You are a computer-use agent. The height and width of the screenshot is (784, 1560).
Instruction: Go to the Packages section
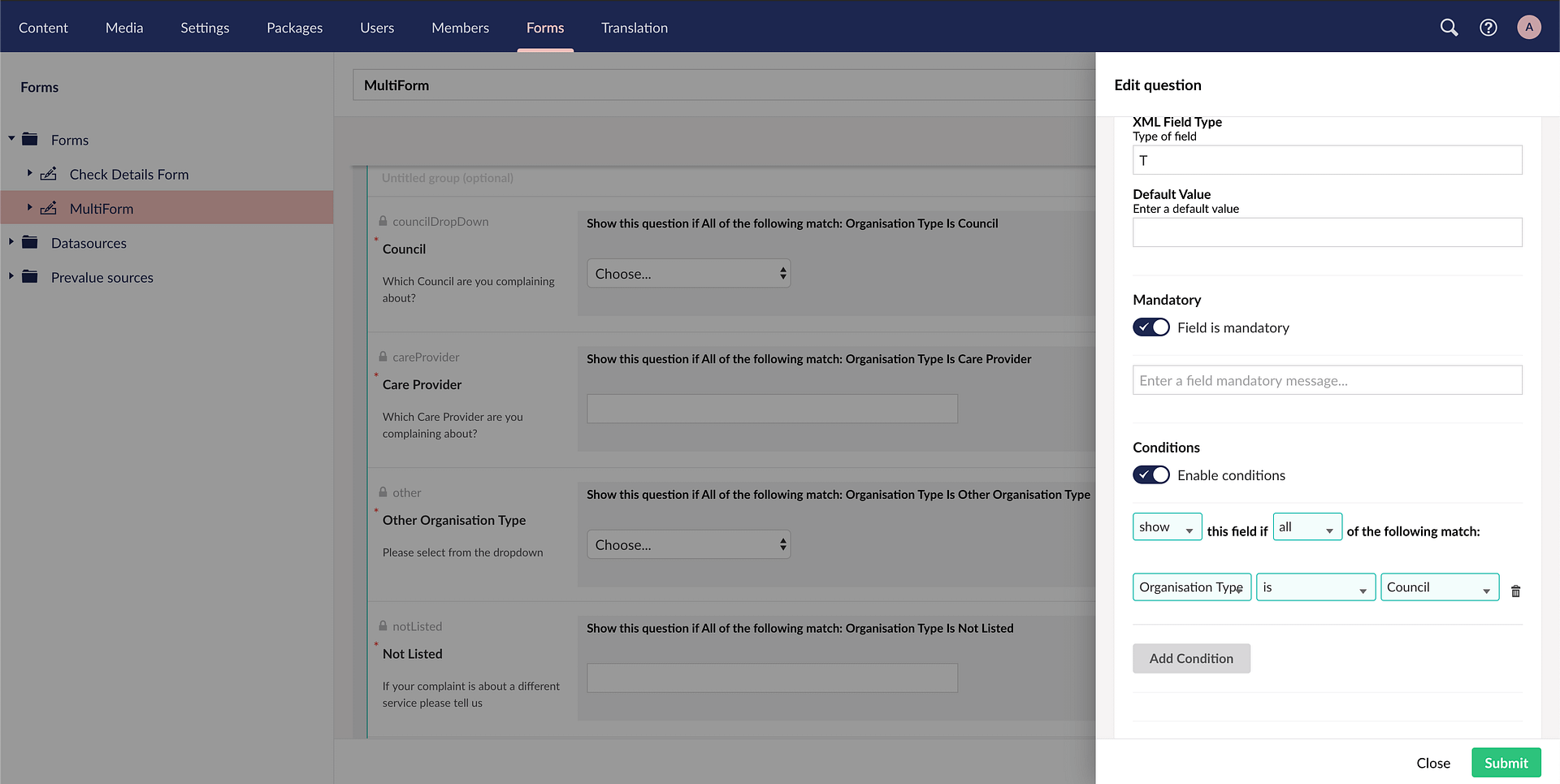pos(295,28)
